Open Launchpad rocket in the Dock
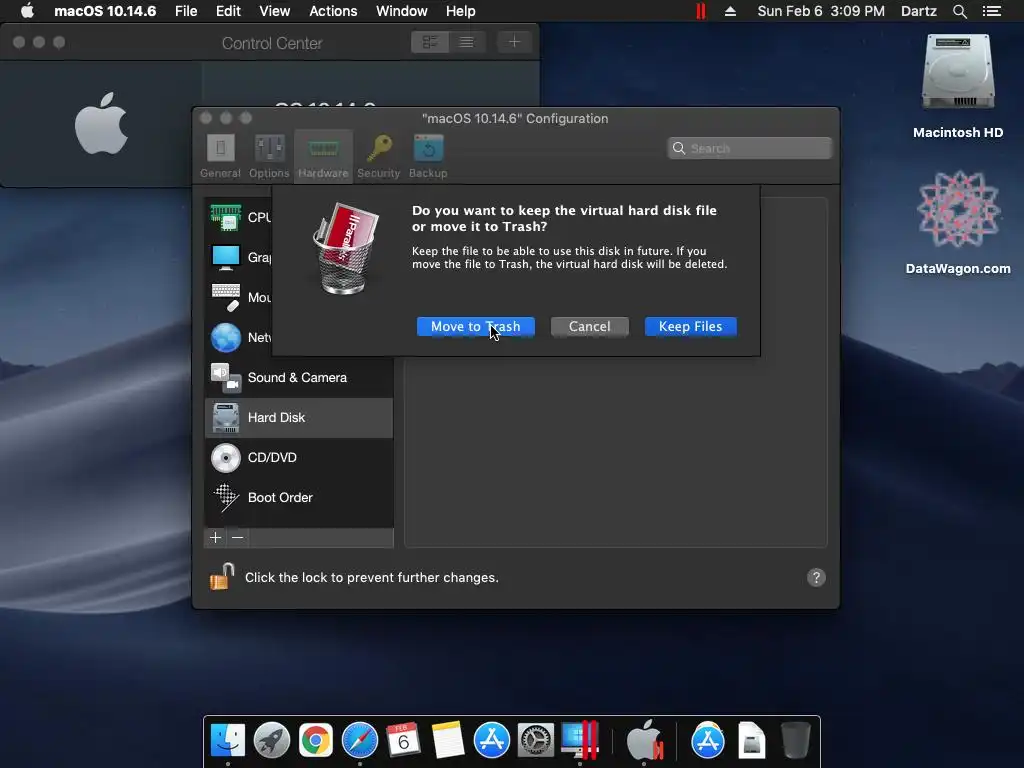The width and height of the screenshot is (1024, 768). point(272,740)
